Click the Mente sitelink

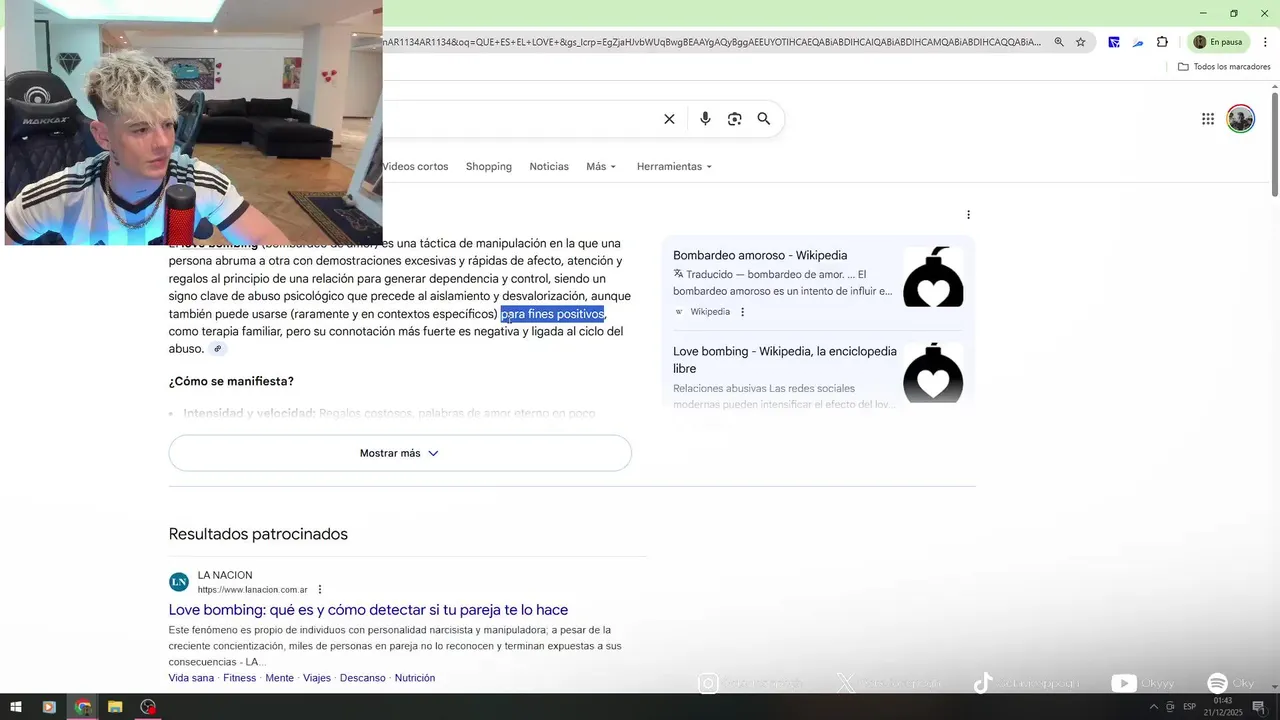(x=280, y=678)
